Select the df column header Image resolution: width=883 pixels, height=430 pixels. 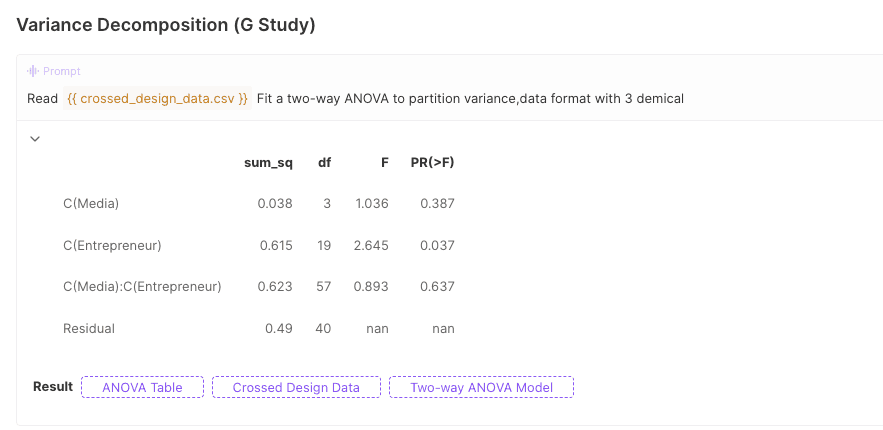(x=324, y=163)
